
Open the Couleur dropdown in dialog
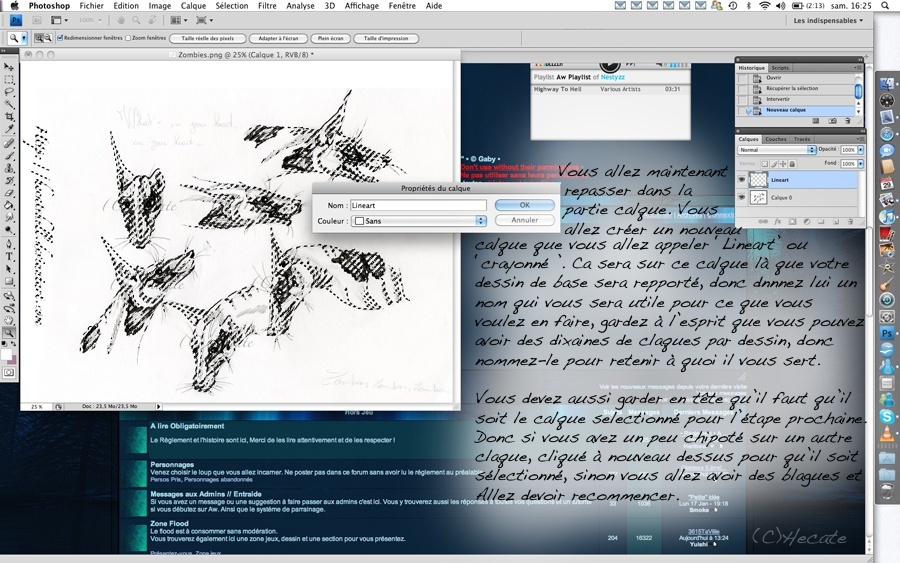[x=419, y=221]
